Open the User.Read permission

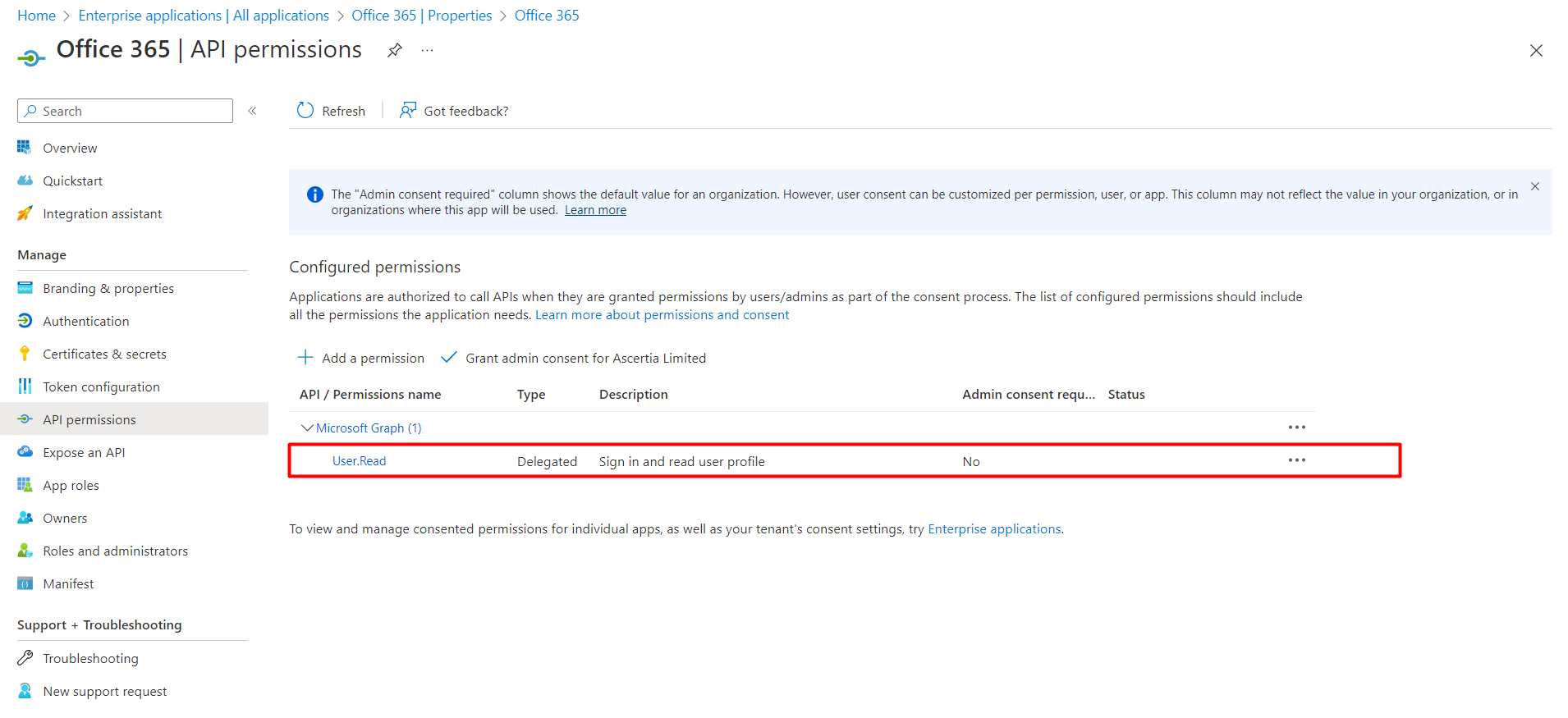click(359, 461)
